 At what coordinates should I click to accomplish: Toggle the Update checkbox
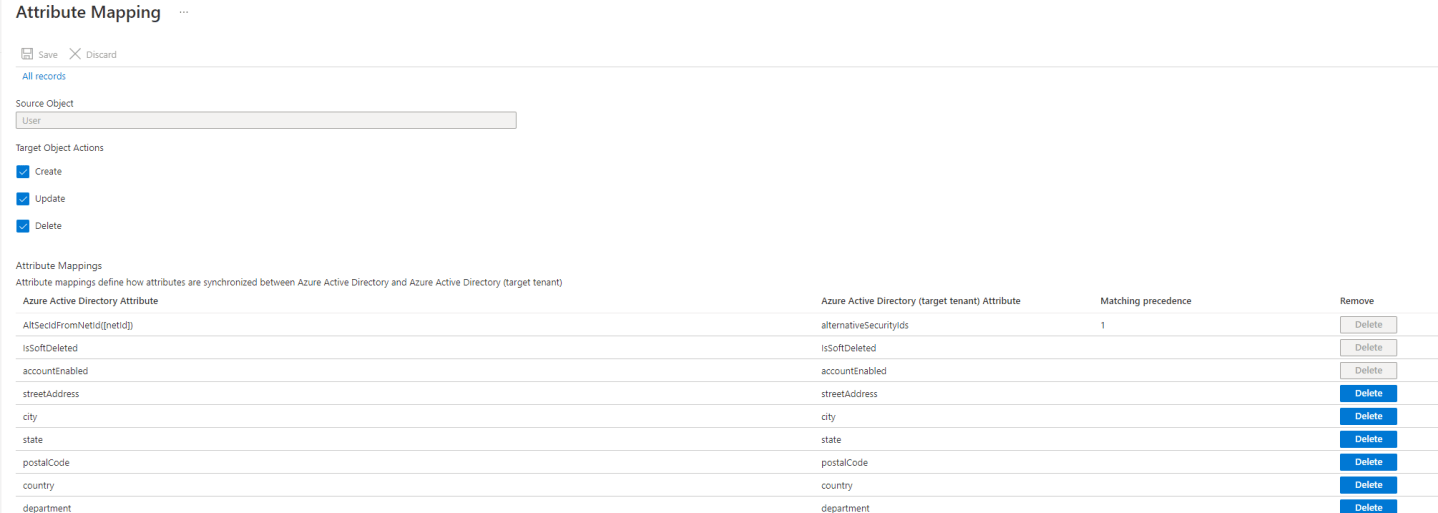(x=23, y=198)
